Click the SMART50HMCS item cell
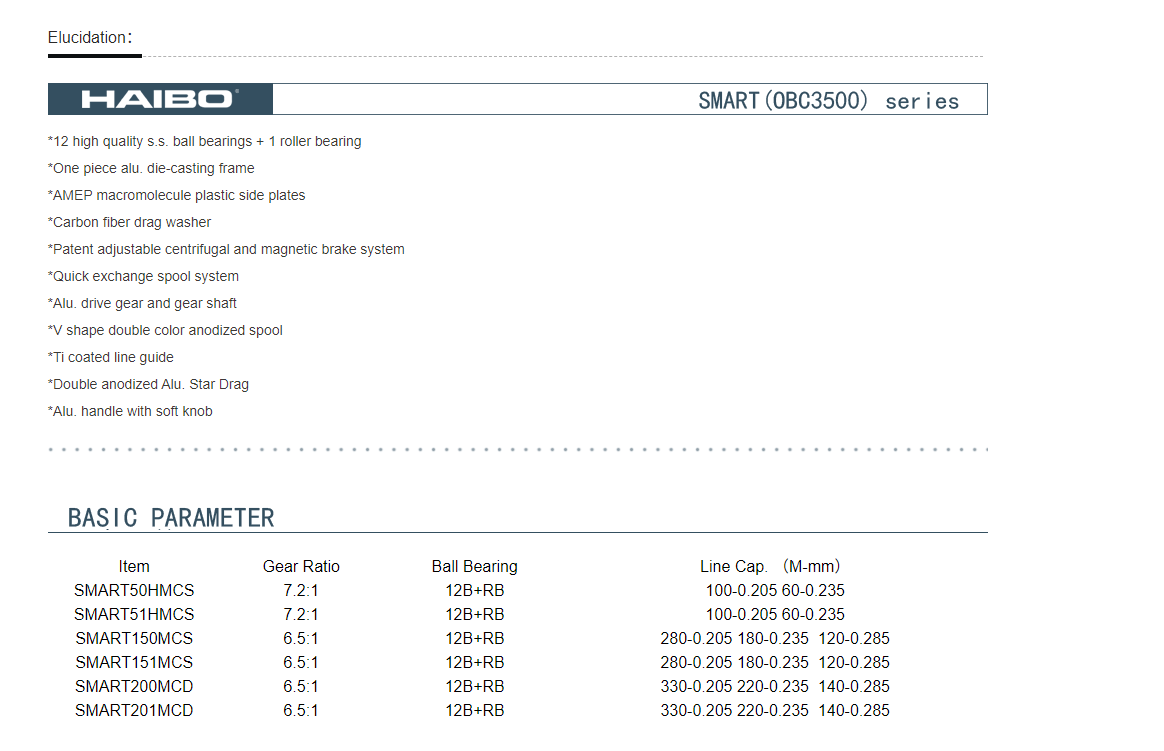 tap(134, 590)
